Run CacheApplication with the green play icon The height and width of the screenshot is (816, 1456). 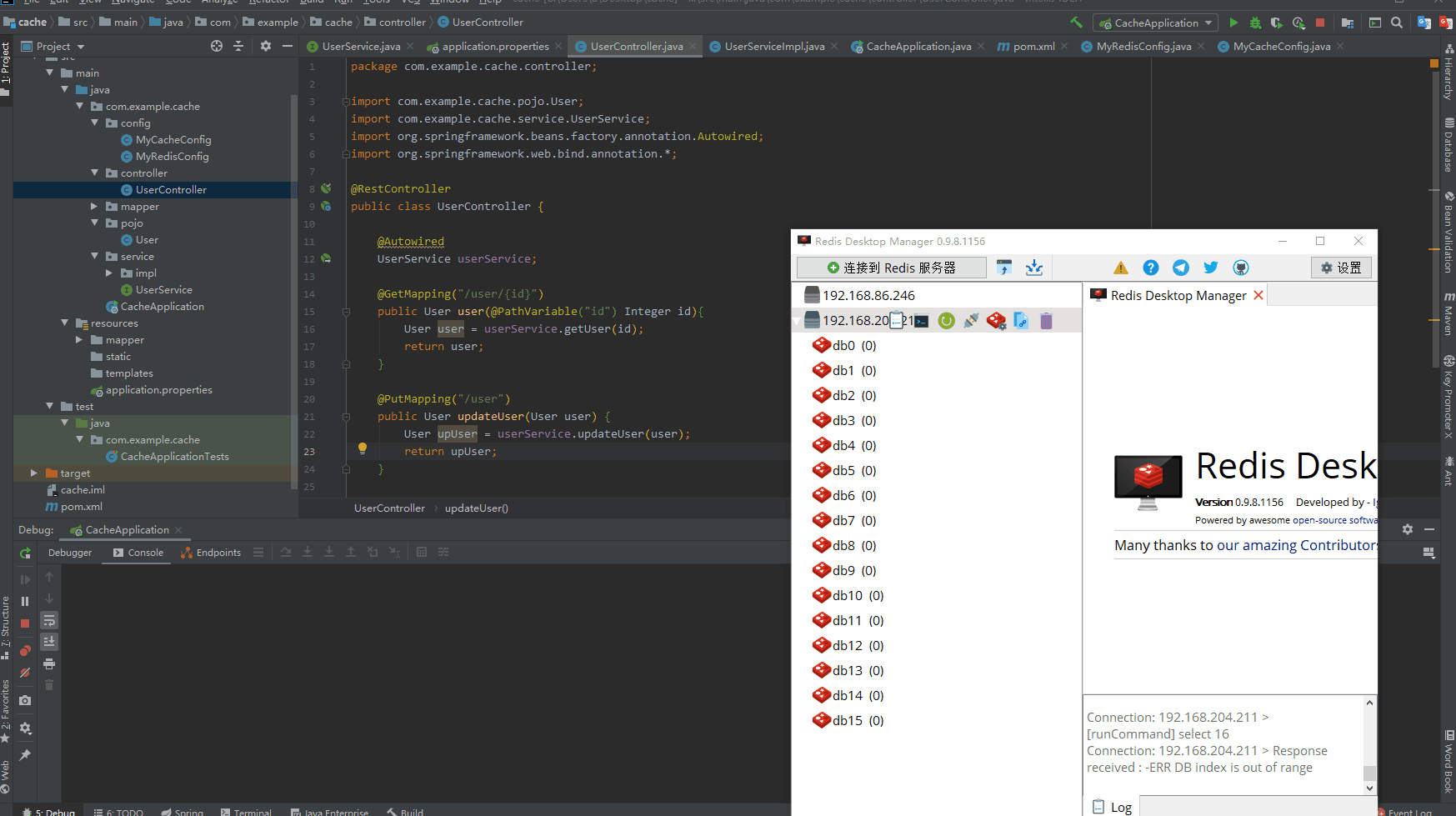click(x=1233, y=23)
